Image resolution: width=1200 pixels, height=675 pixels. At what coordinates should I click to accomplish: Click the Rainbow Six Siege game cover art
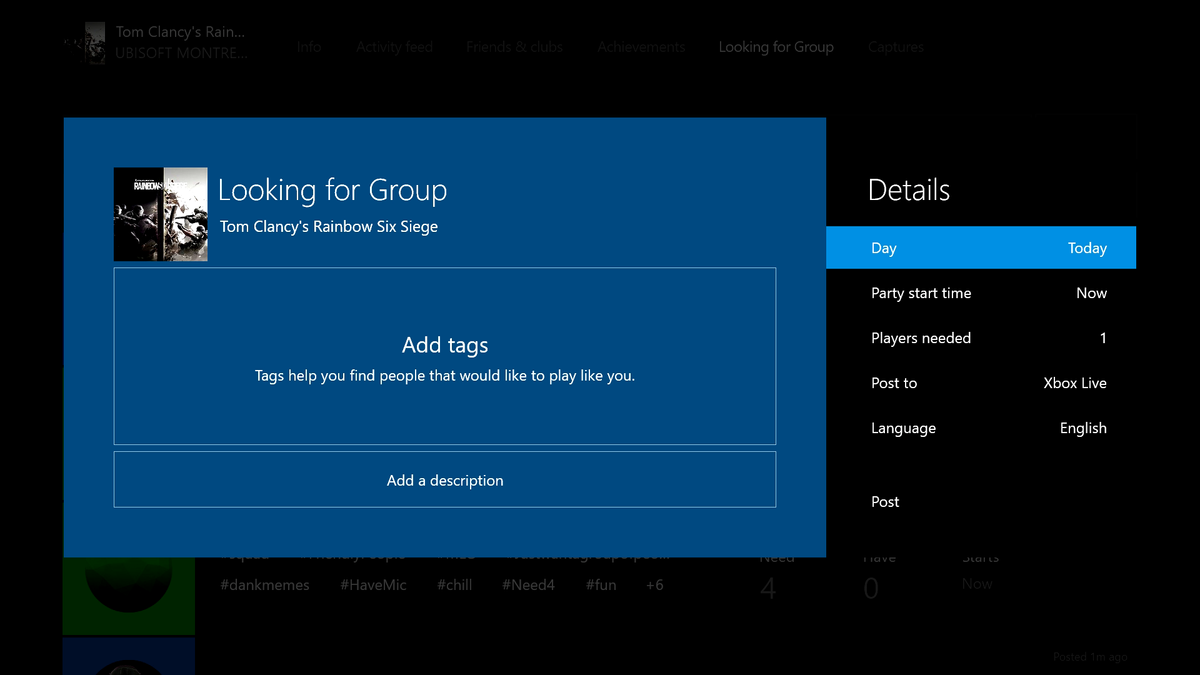pyautogui.click(x=160, y=214)
